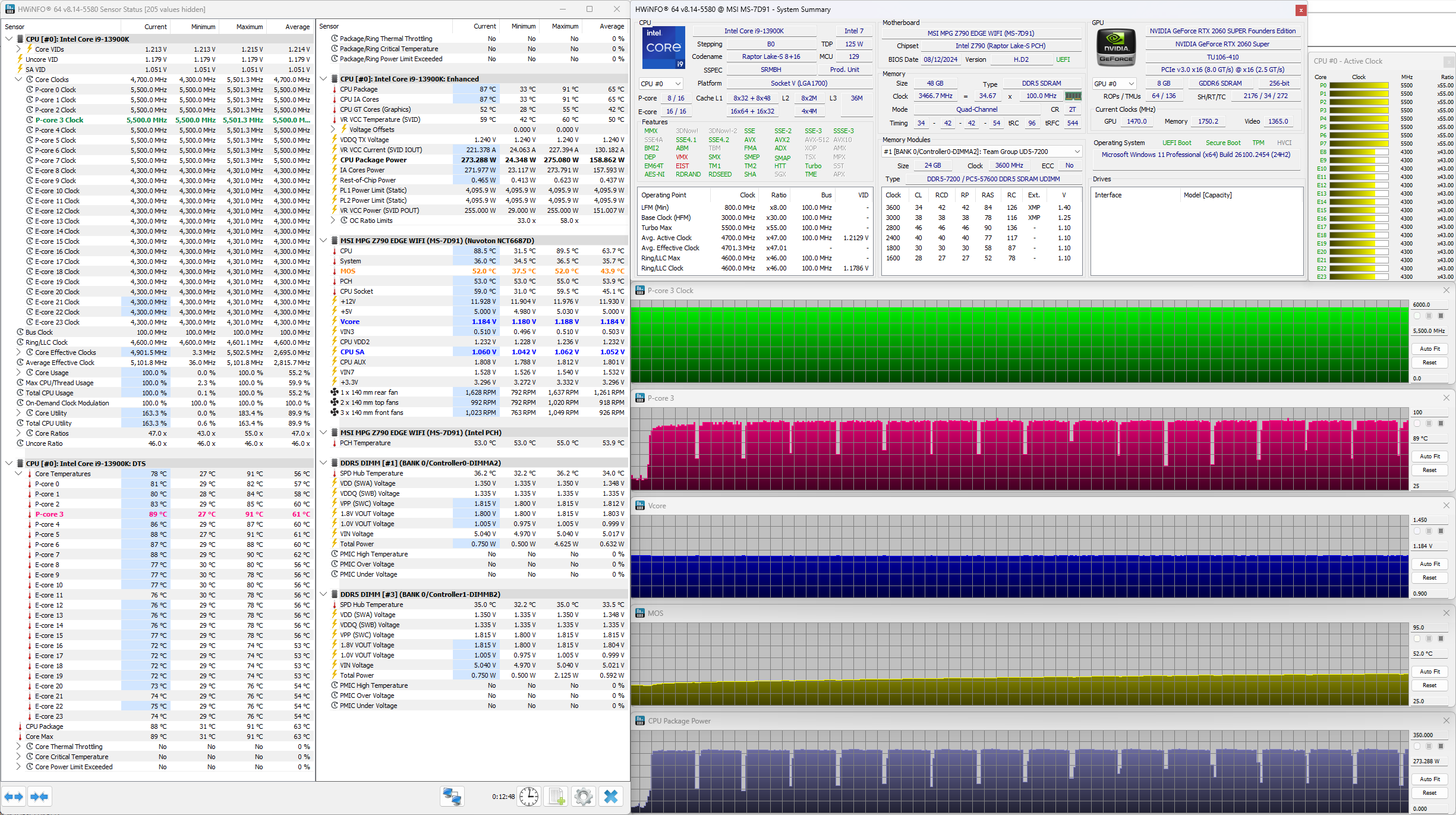Viewport: 1456px width, 815px height.
Task: Open the CPU #0 selector dropdown
Action: (660, 84)
